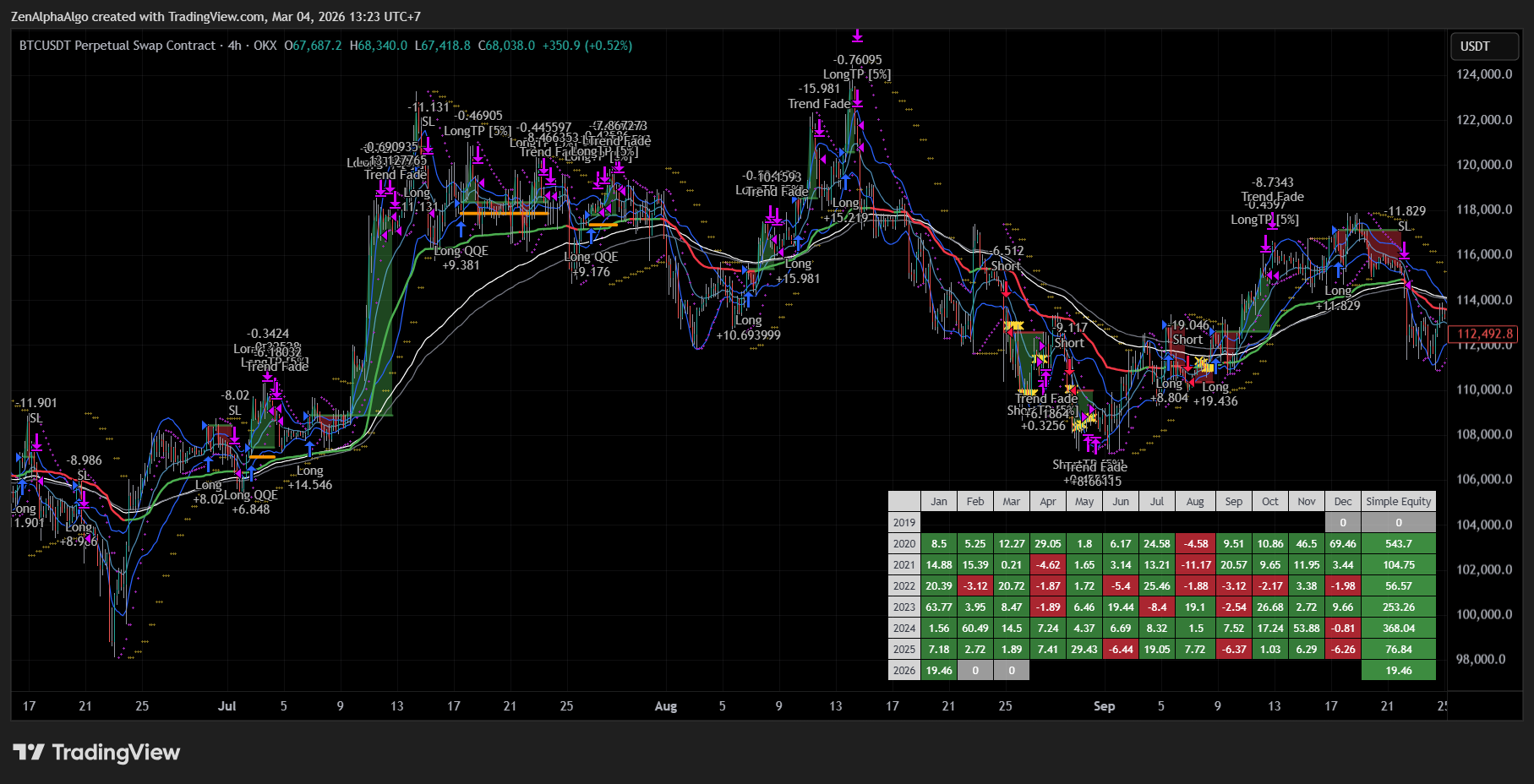
Task: Click the 2021 Aug cell -11.17
Action: [1195, 564]
